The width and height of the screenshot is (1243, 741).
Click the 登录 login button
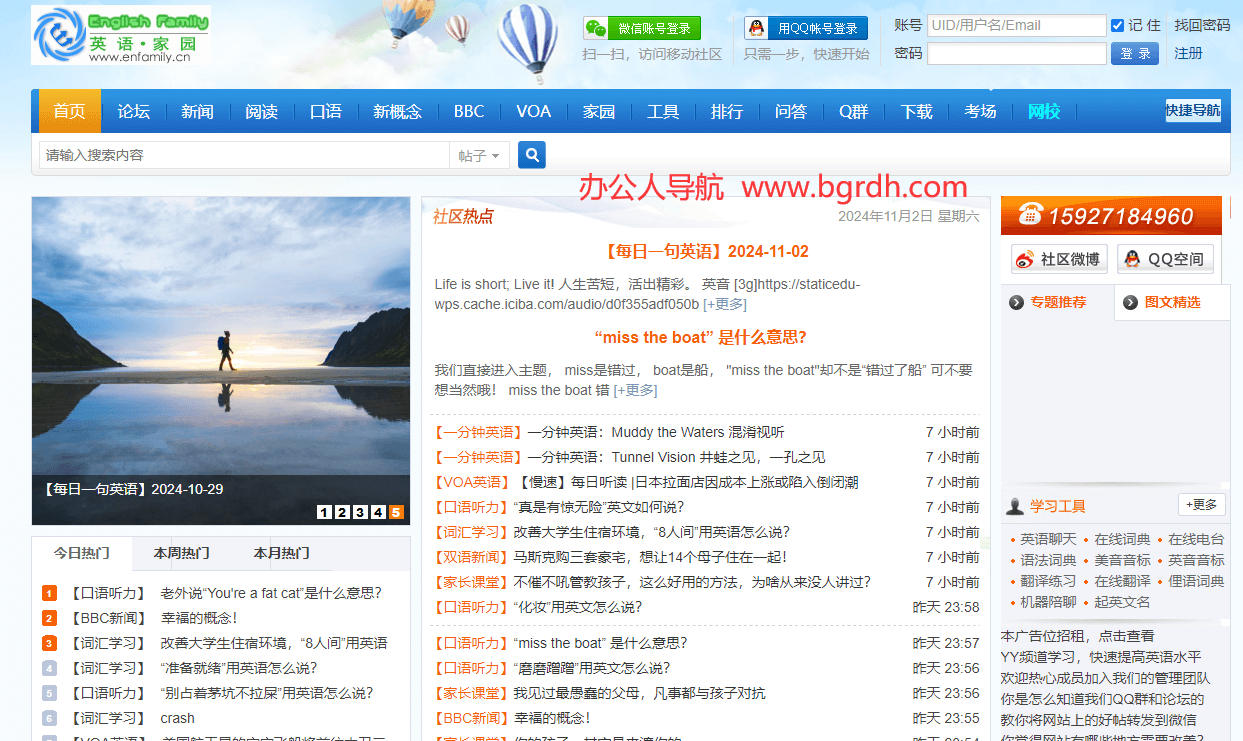[x=1134, y=54]
